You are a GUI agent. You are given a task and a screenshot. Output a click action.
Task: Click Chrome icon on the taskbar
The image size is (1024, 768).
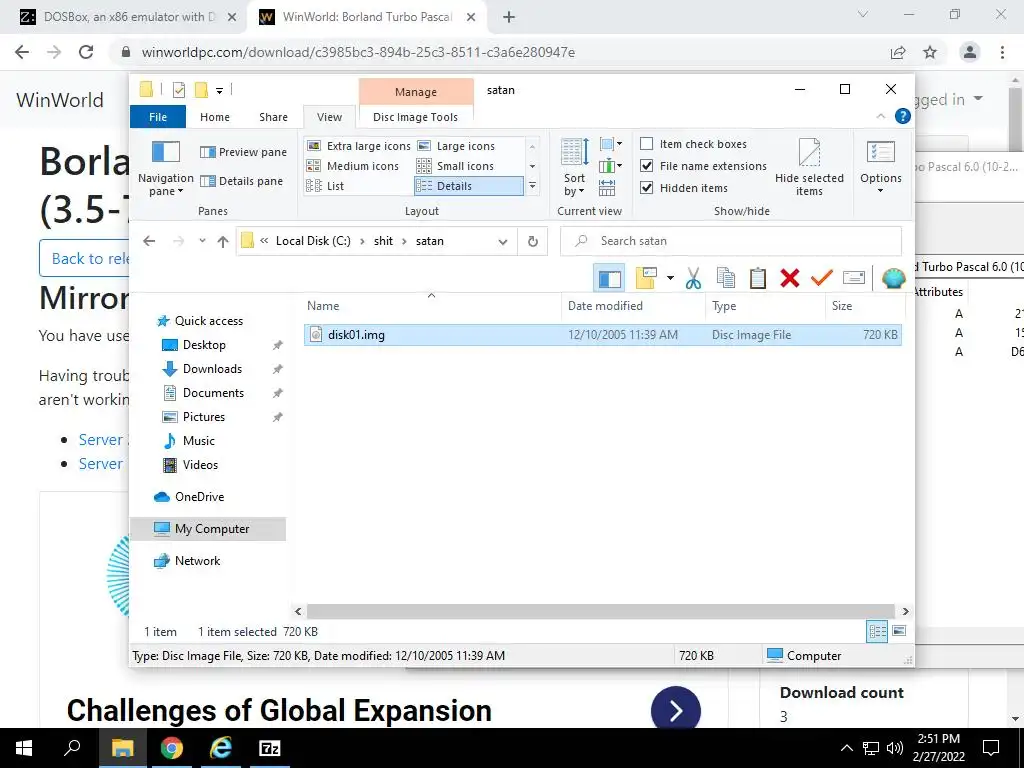pos(172,748)
